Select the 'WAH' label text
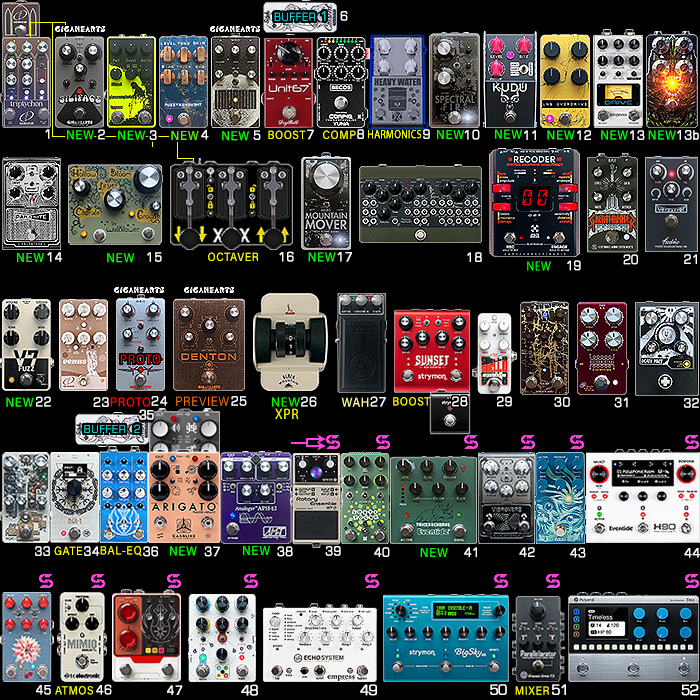Image resolution: width=700 pixels, height=700 pixels. point(355,402)
